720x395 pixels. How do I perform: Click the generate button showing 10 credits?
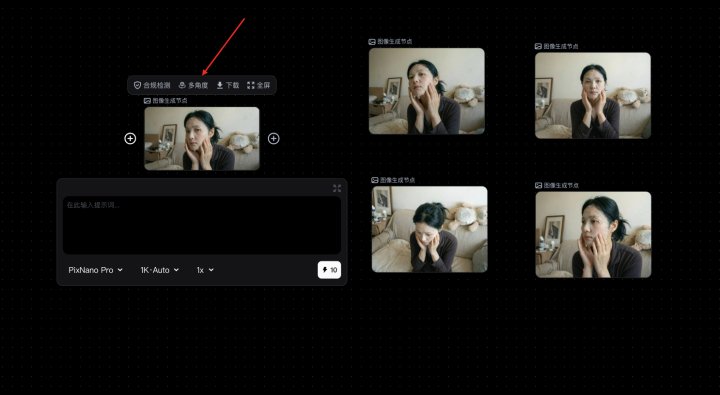pyautogui.click(x=329, y=270)
